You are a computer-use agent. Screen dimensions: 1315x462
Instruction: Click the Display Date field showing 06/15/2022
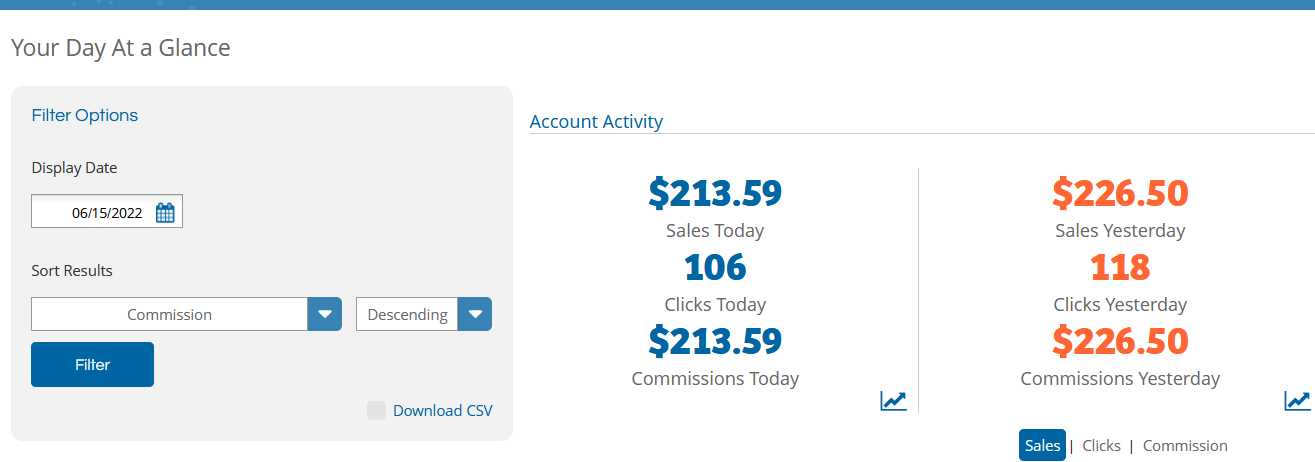click(107, 212)
